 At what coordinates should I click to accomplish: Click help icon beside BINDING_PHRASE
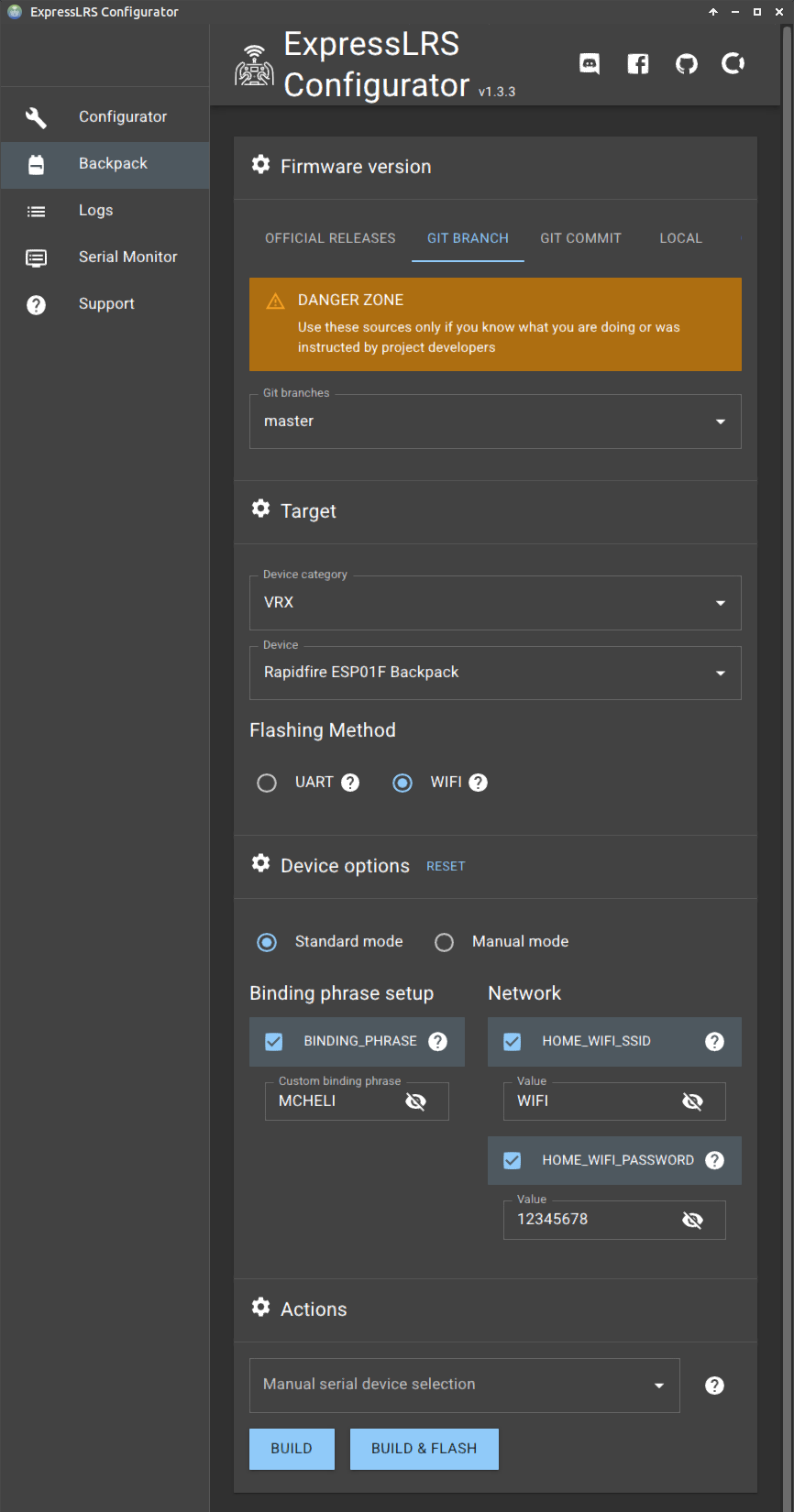438,1042
